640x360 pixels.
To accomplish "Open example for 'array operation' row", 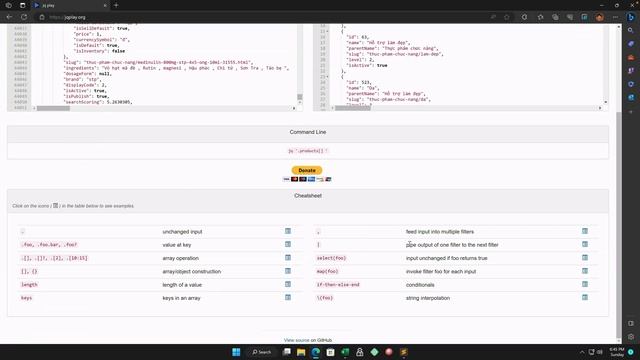I will pyautogui.click(x=288, y=258).
